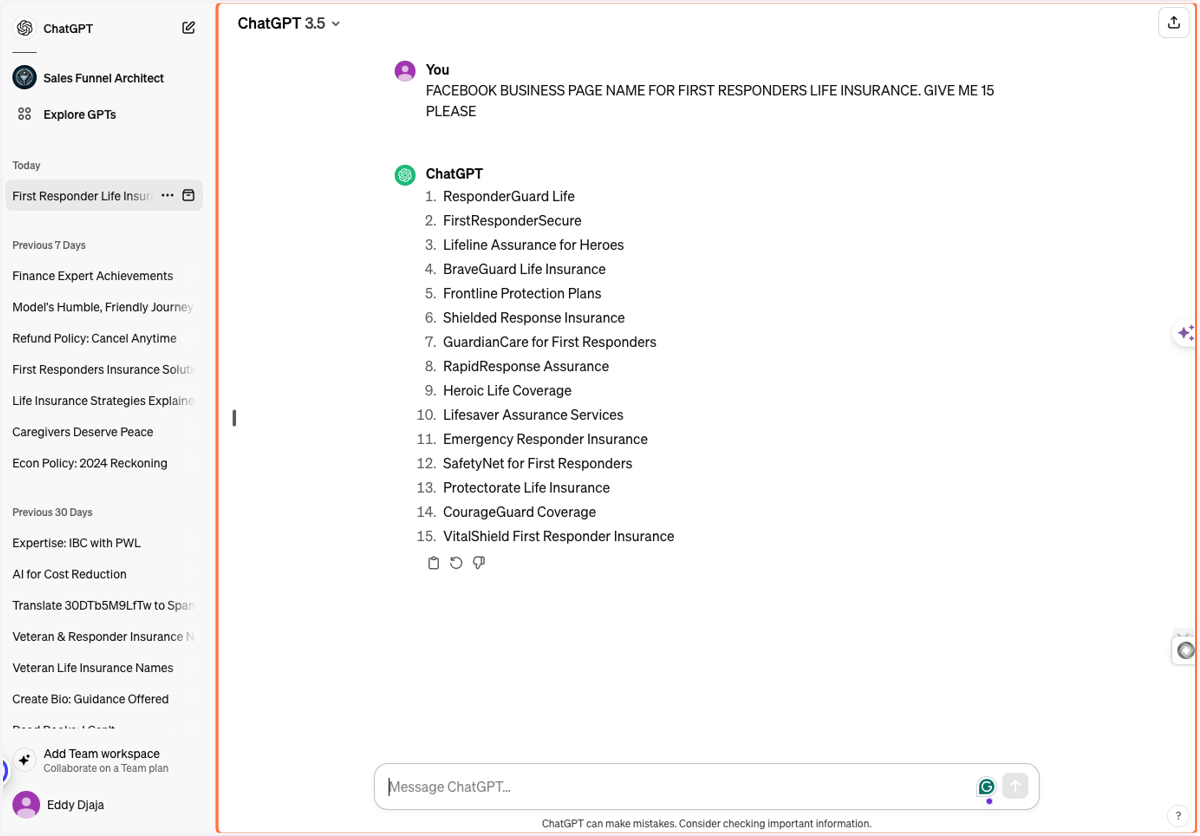Open the Model's Humble, Friendly Journey chat
This screenshot has height=836, width=1200.
pyautogui.click(x=104, y=307)
